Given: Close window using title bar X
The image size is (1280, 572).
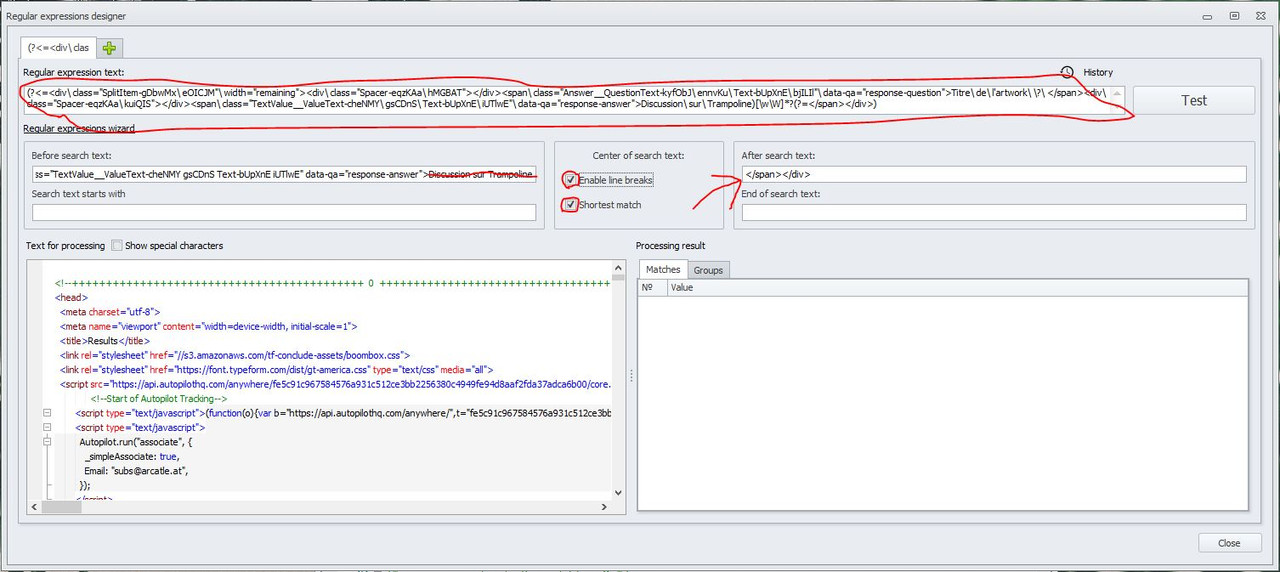Looking at the screenshot, I should click(1259, 16).
